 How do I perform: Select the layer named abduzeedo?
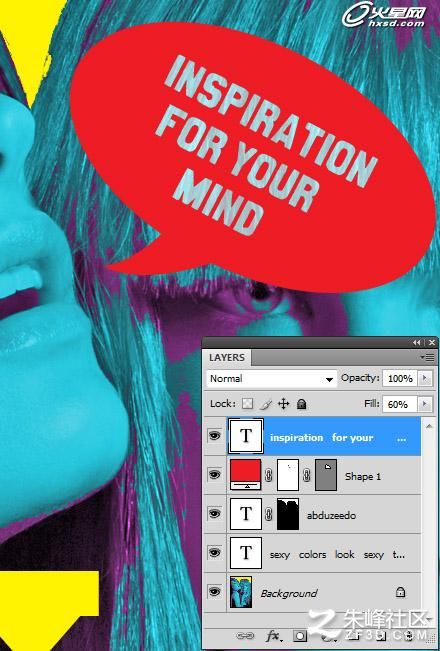331,516
